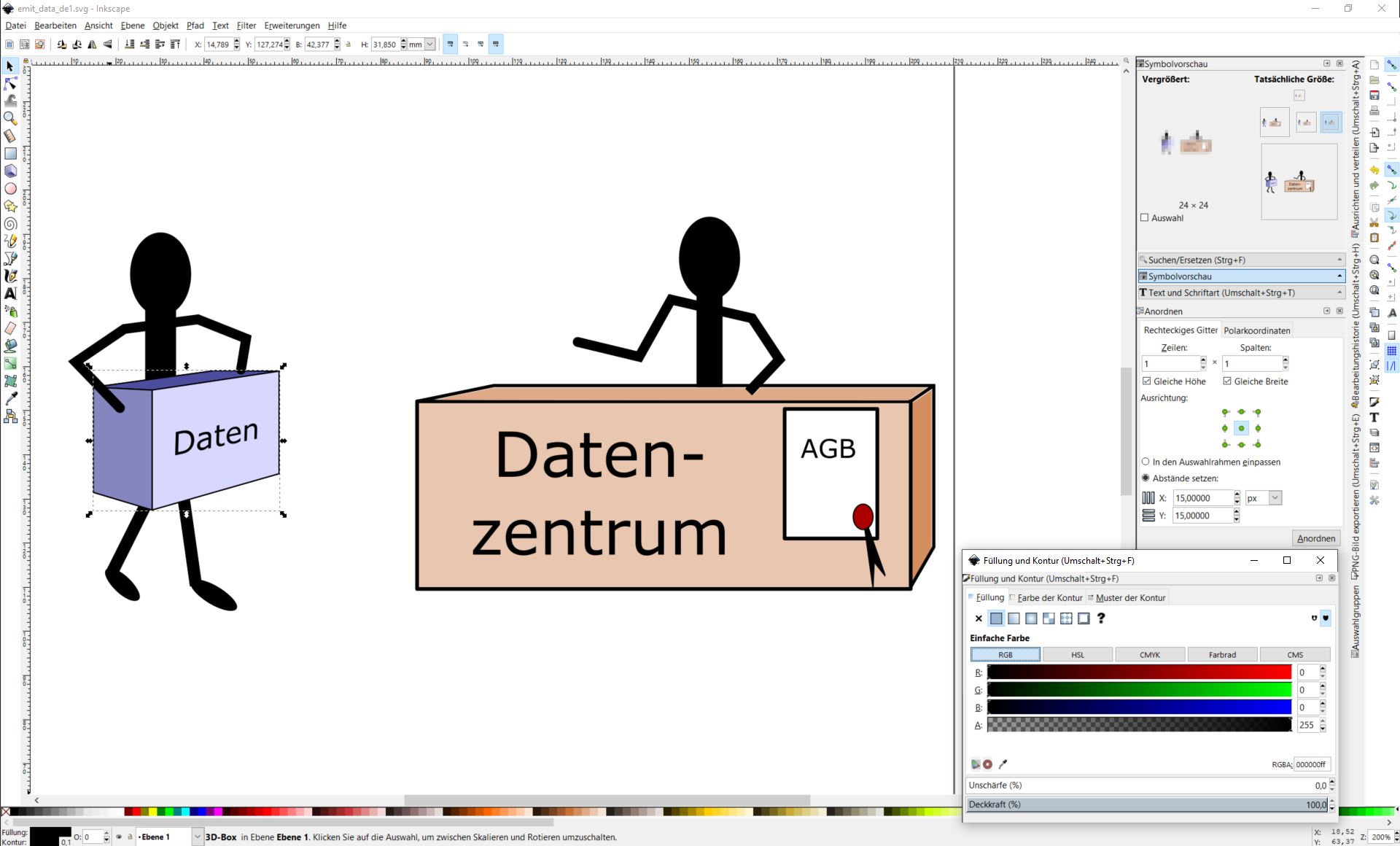Toggle the width-height ratio lock

[x=349, y=44]
